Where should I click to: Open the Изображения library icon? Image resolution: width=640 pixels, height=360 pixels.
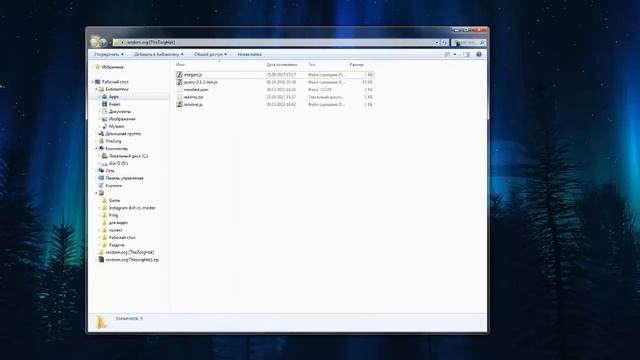click(104, 119)
